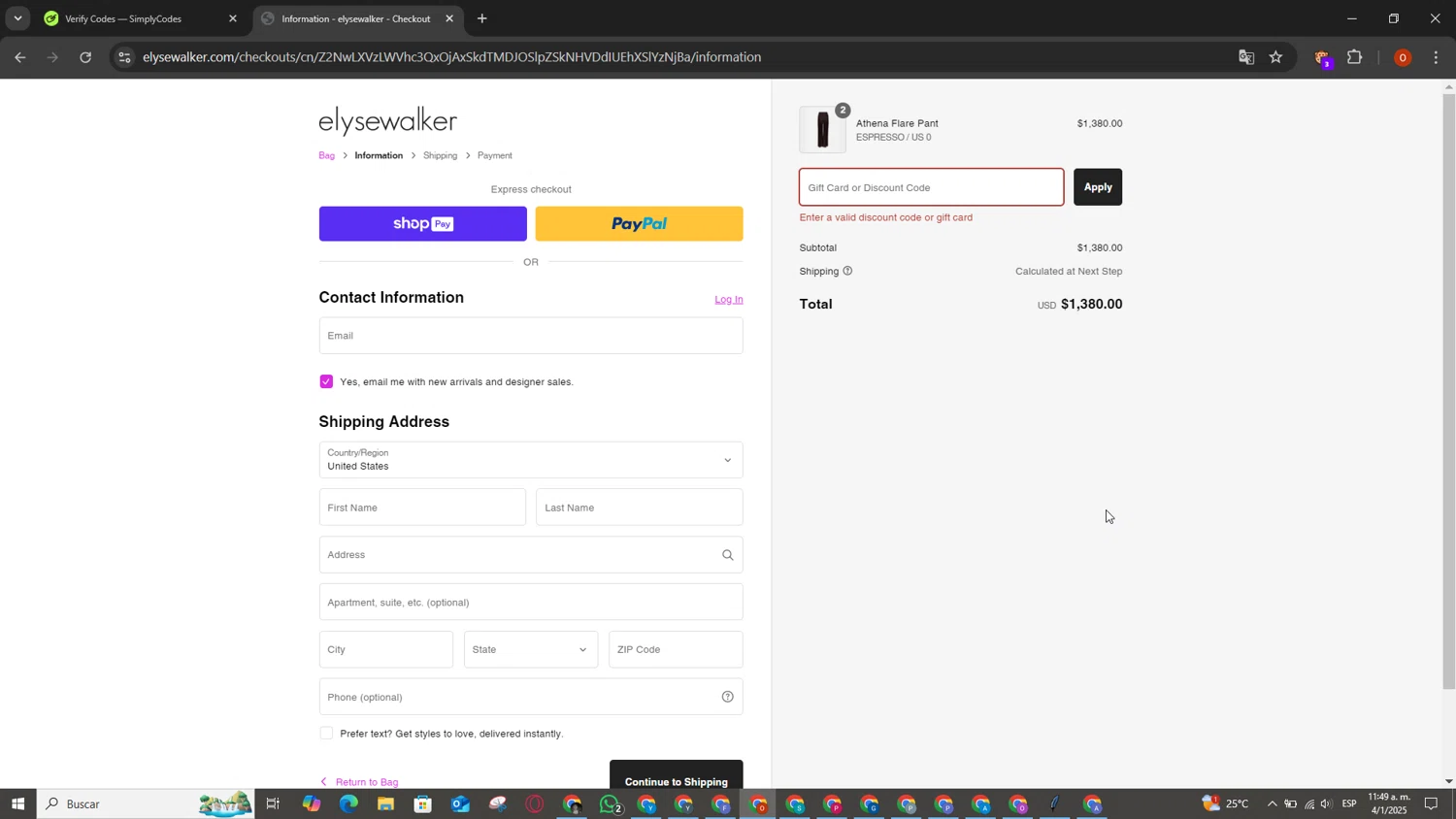The height and width of the screenshot is (819, 1456).
Task: Click the weather 25°C widget
Action: (x=1225, y=803)
